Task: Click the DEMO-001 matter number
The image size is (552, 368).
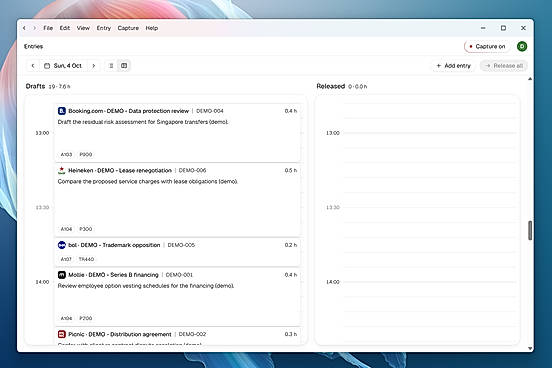Action: [x=179, y=275]
